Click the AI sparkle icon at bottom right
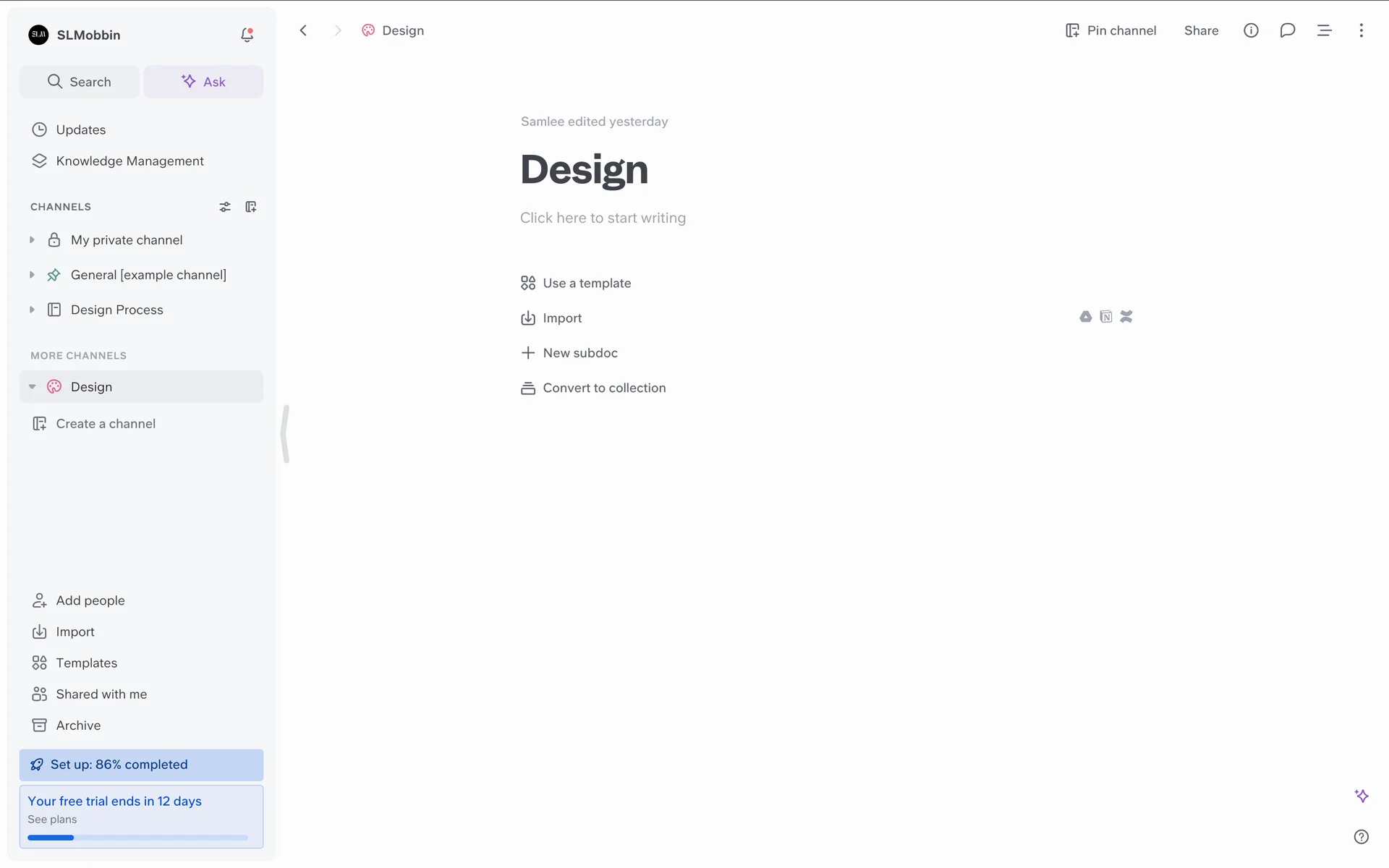Image resolution: width=1389 pixels, height=868 pixels. pyautogui.click(x=1361, y=796)
